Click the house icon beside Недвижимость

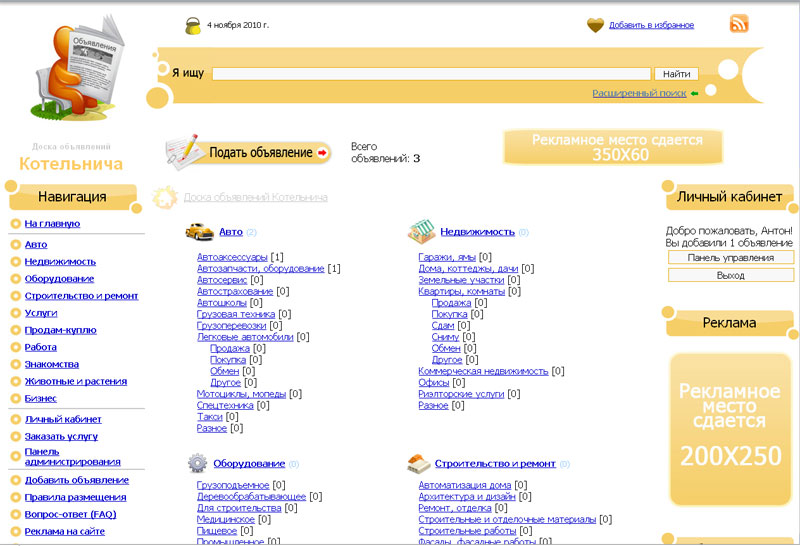[421, 232]
